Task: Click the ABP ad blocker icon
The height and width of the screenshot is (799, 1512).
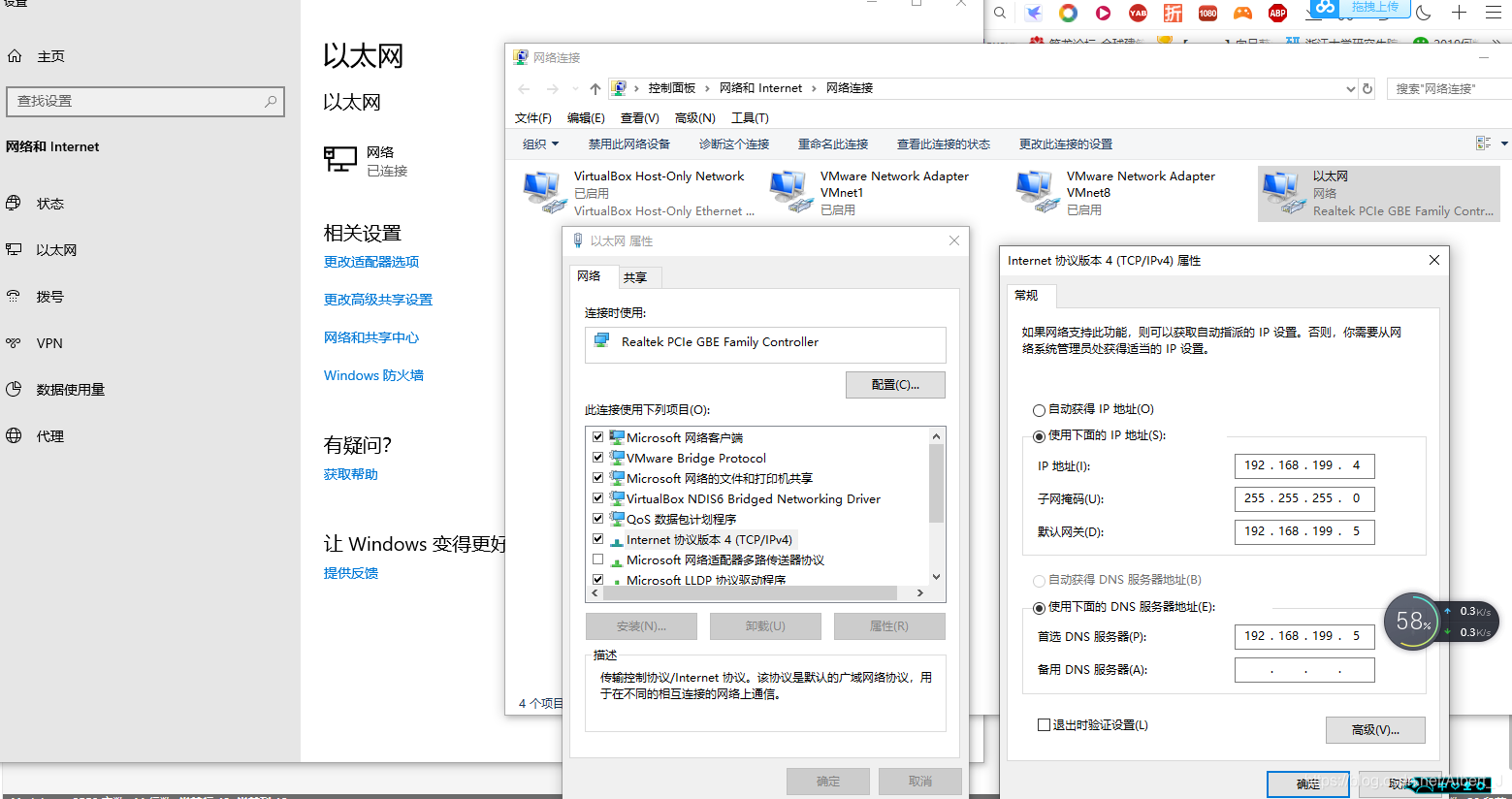Action: 1278,13
